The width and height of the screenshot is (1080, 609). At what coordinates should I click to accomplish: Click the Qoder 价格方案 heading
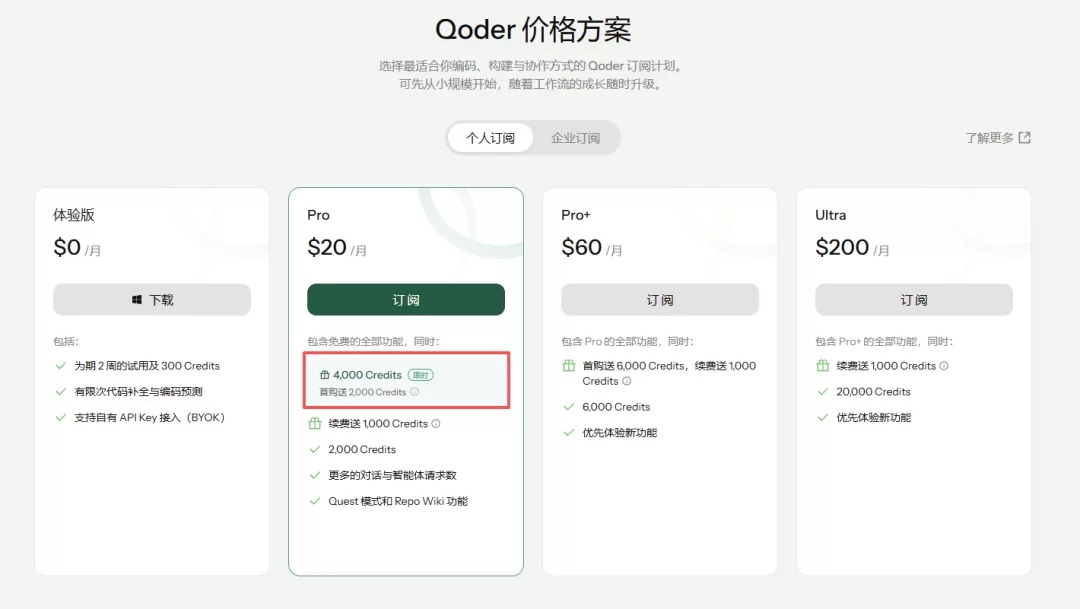tap(533, 30)
